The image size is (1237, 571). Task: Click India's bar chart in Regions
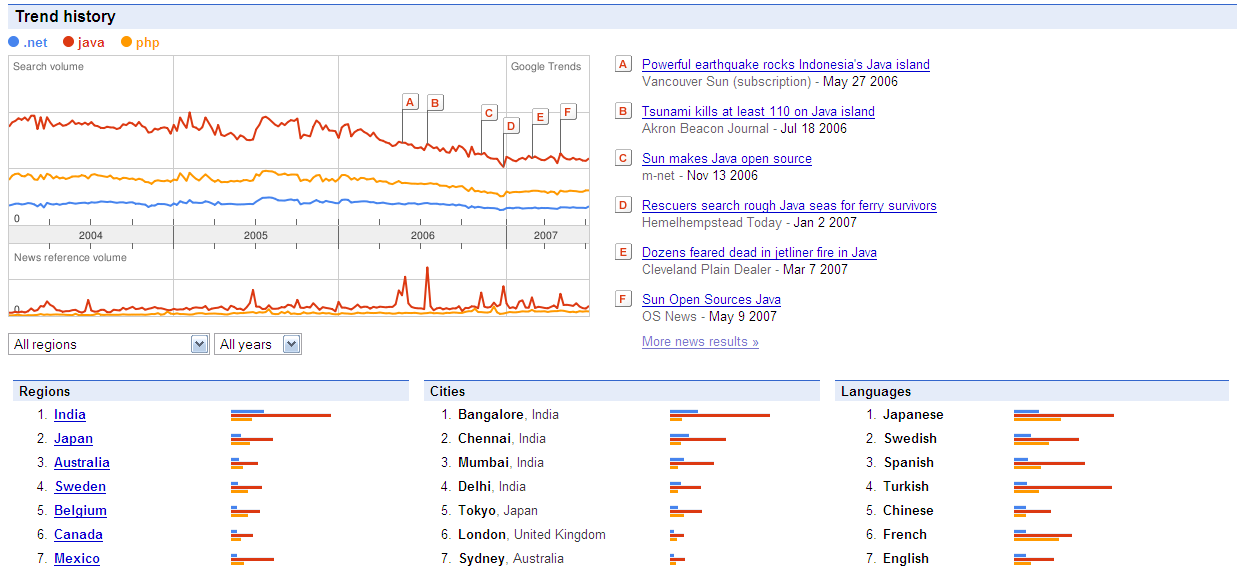pos(281,414)
